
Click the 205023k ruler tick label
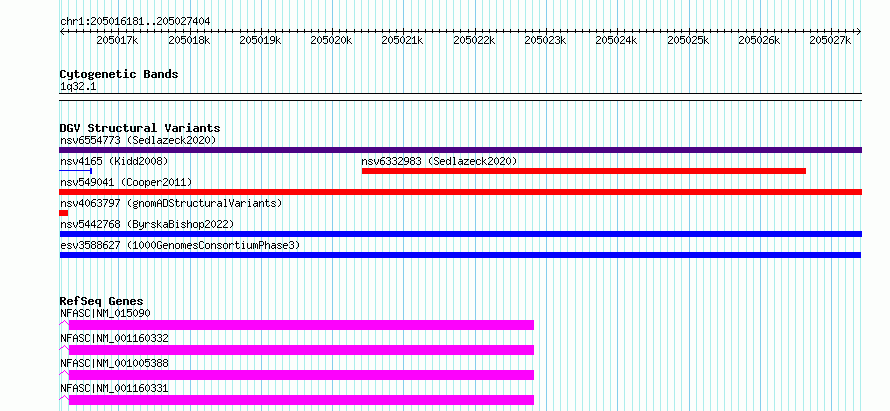click(545, 40)
